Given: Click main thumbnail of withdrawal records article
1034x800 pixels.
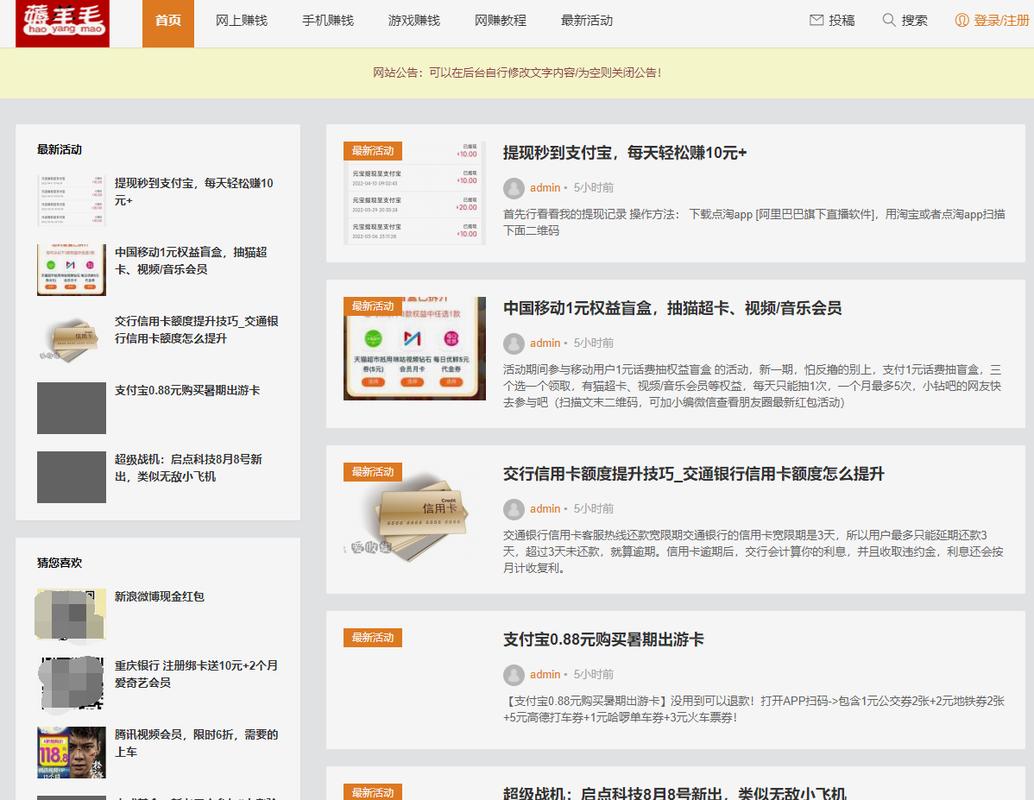Looking at the screenshot, I should click(414, 193).
